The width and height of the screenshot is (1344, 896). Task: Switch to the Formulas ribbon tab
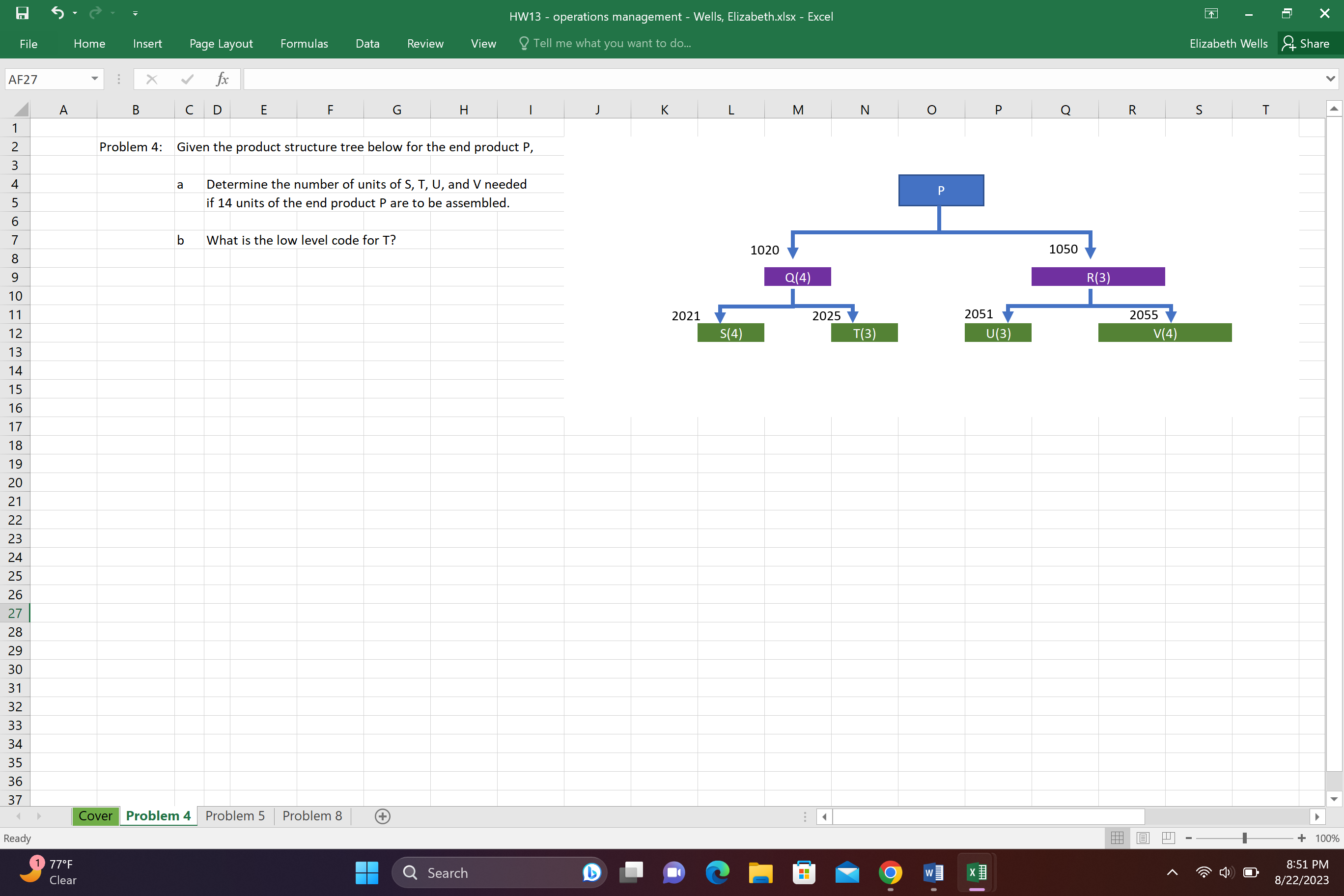pos(304,43)
